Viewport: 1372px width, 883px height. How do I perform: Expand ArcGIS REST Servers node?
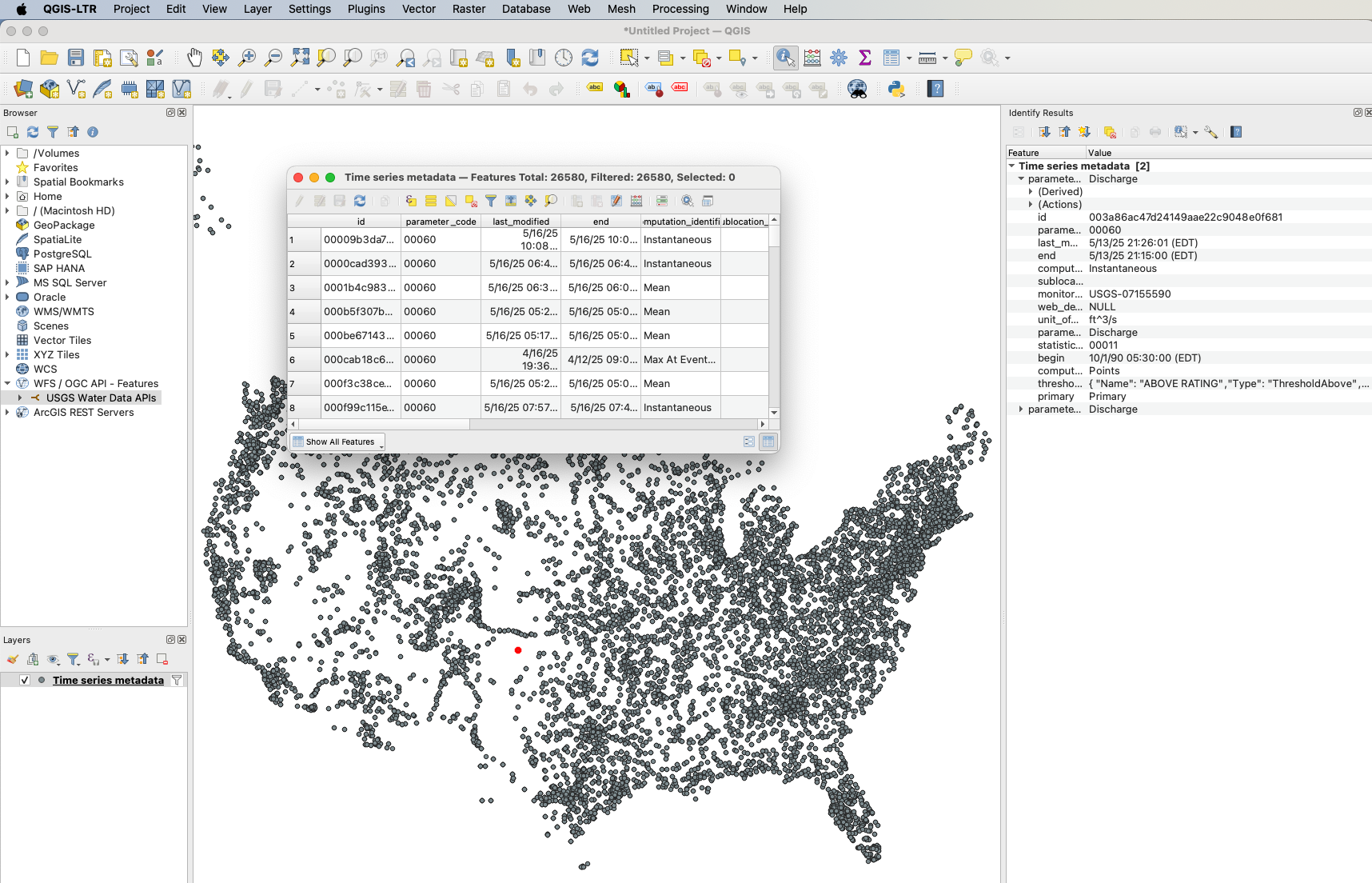point(7,412)
